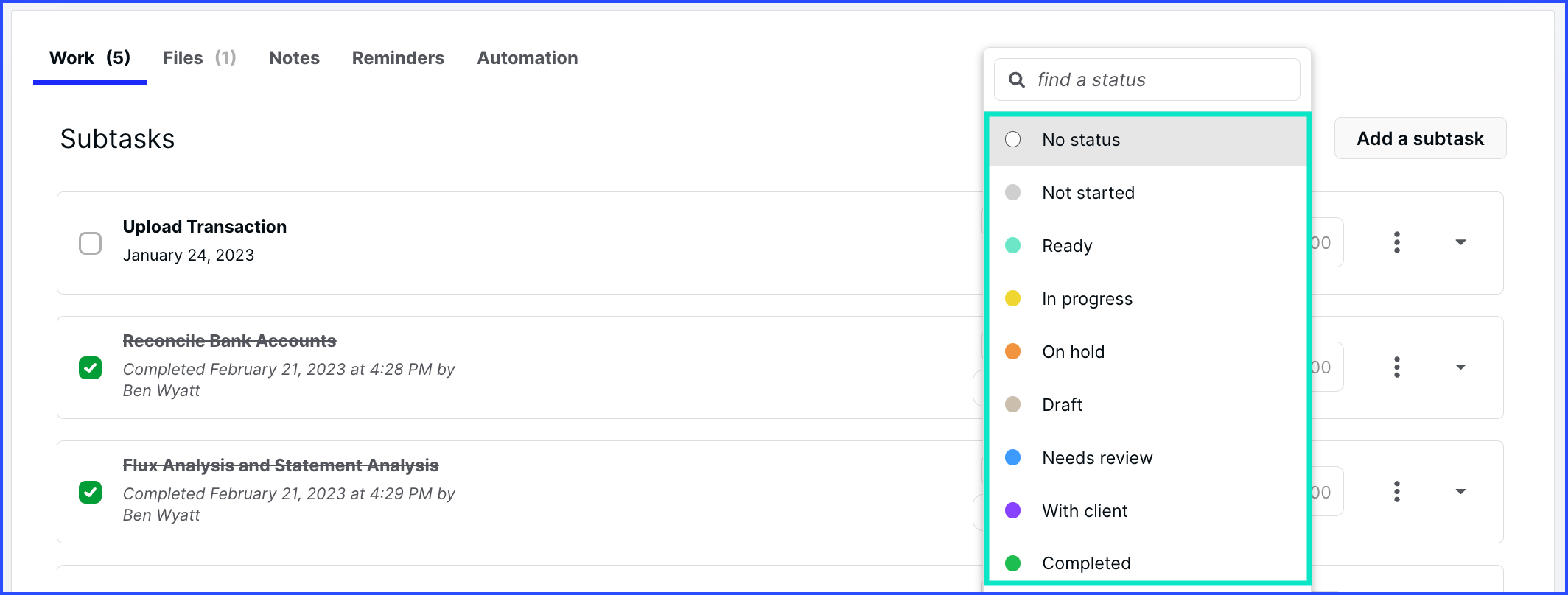Expand the Flux Analysis subtask arrow
The image size is (1568, 595).
(1460, 491)
